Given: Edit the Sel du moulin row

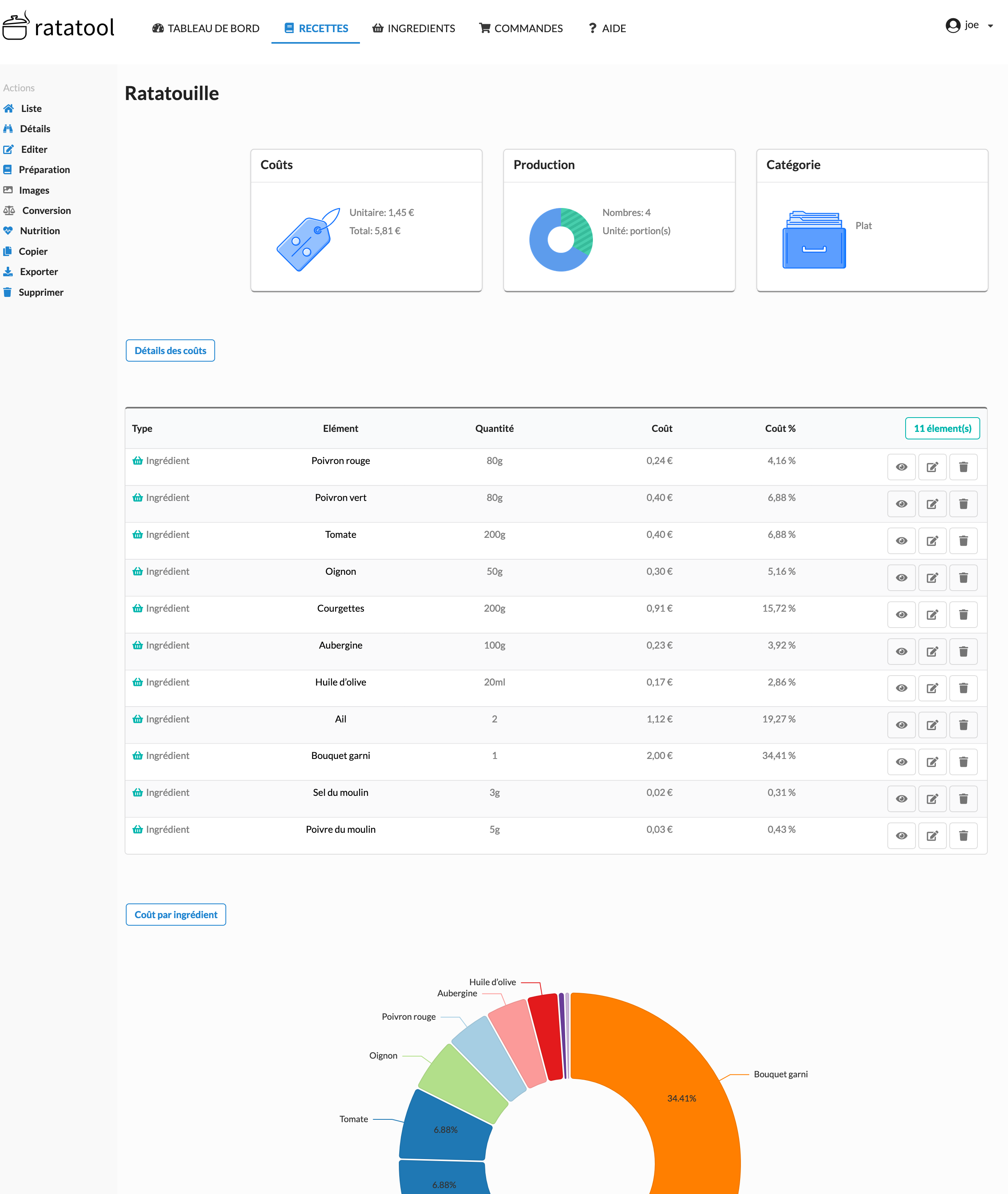Looking at the screenshot, I should 932,799.
